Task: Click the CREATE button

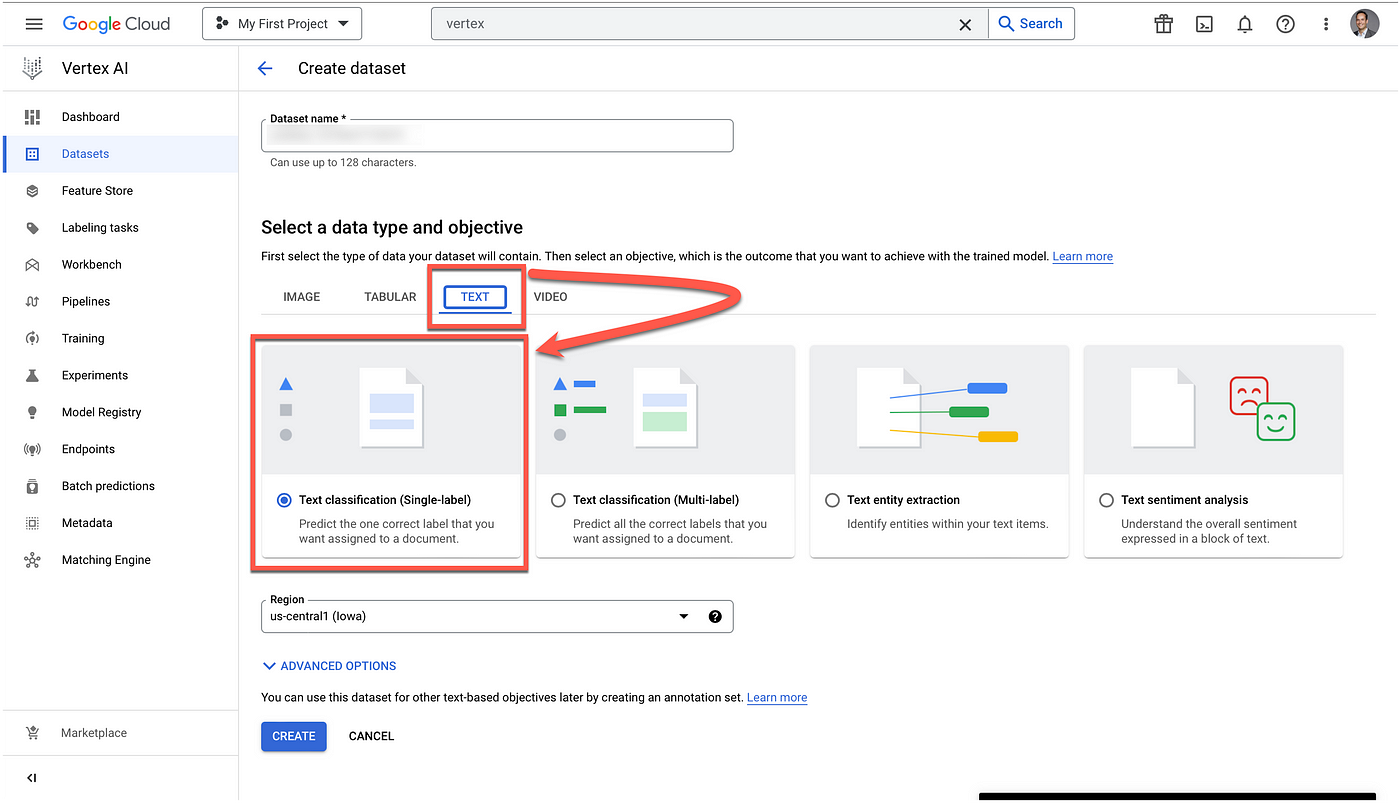Action: [294, 736]
